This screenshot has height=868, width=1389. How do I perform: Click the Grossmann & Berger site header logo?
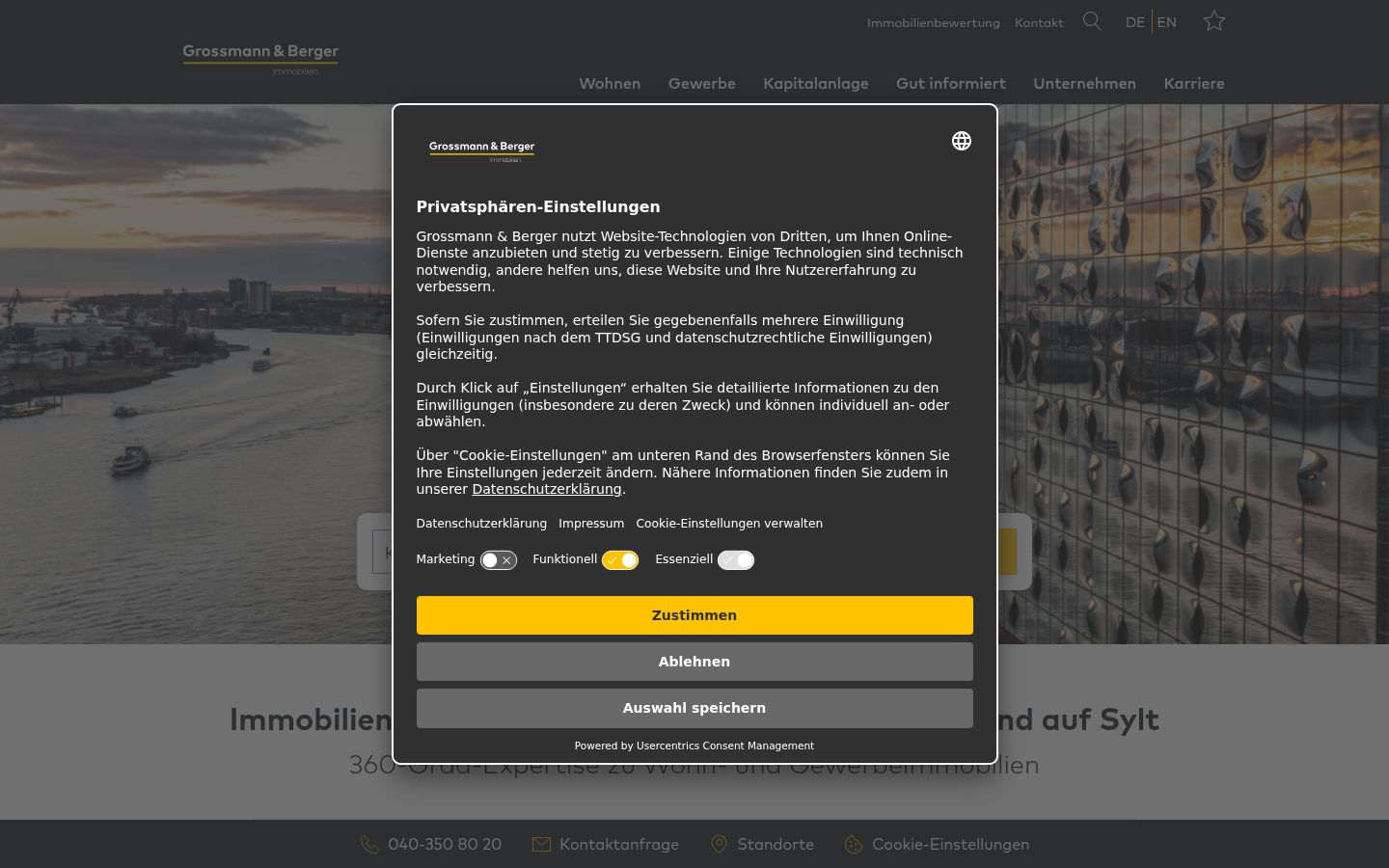(260, 59)
